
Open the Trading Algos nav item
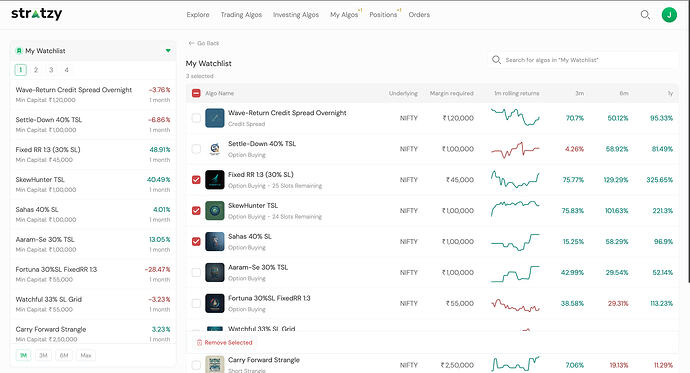(241, 15)
